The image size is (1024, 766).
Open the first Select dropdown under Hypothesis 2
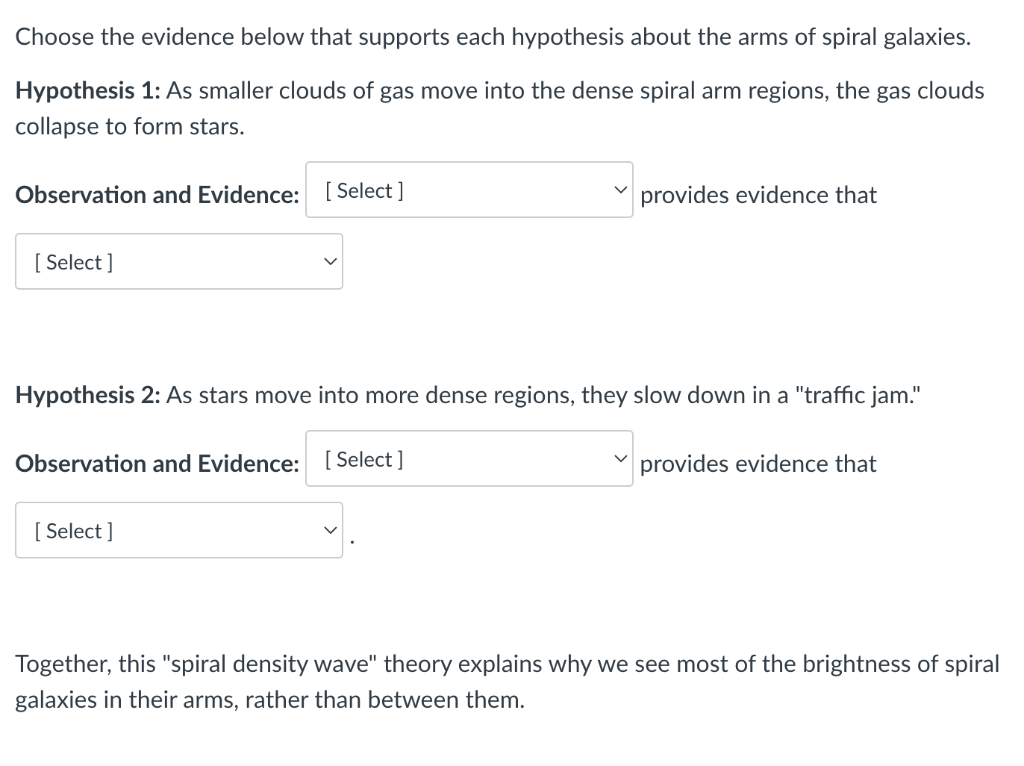469,457
